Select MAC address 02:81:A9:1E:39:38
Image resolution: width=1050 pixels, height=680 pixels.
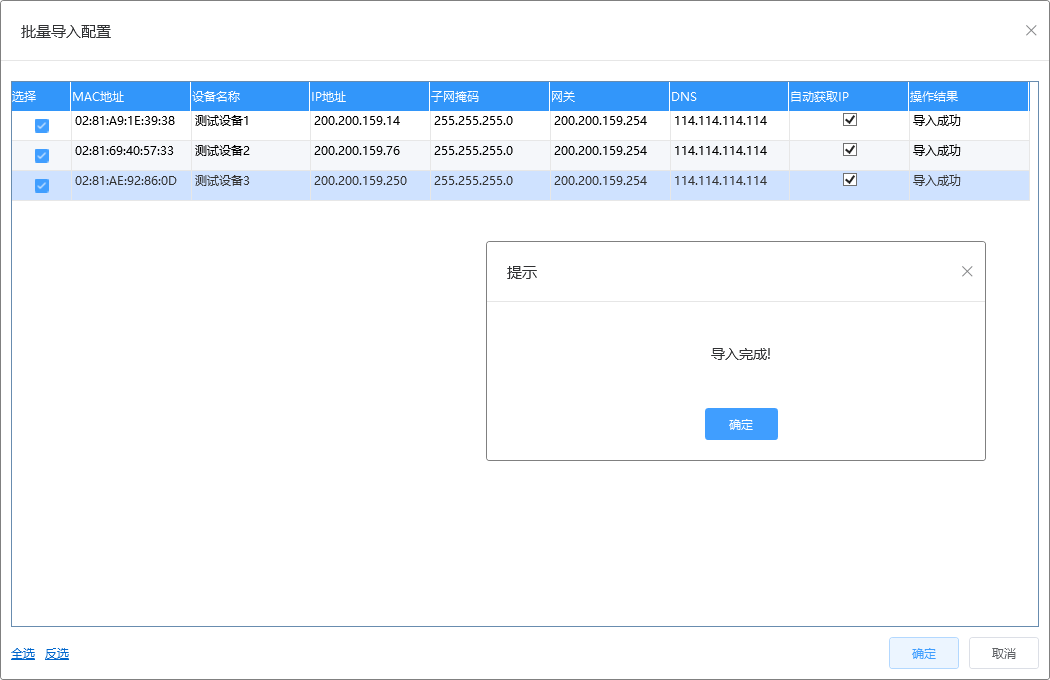(125, 121)
